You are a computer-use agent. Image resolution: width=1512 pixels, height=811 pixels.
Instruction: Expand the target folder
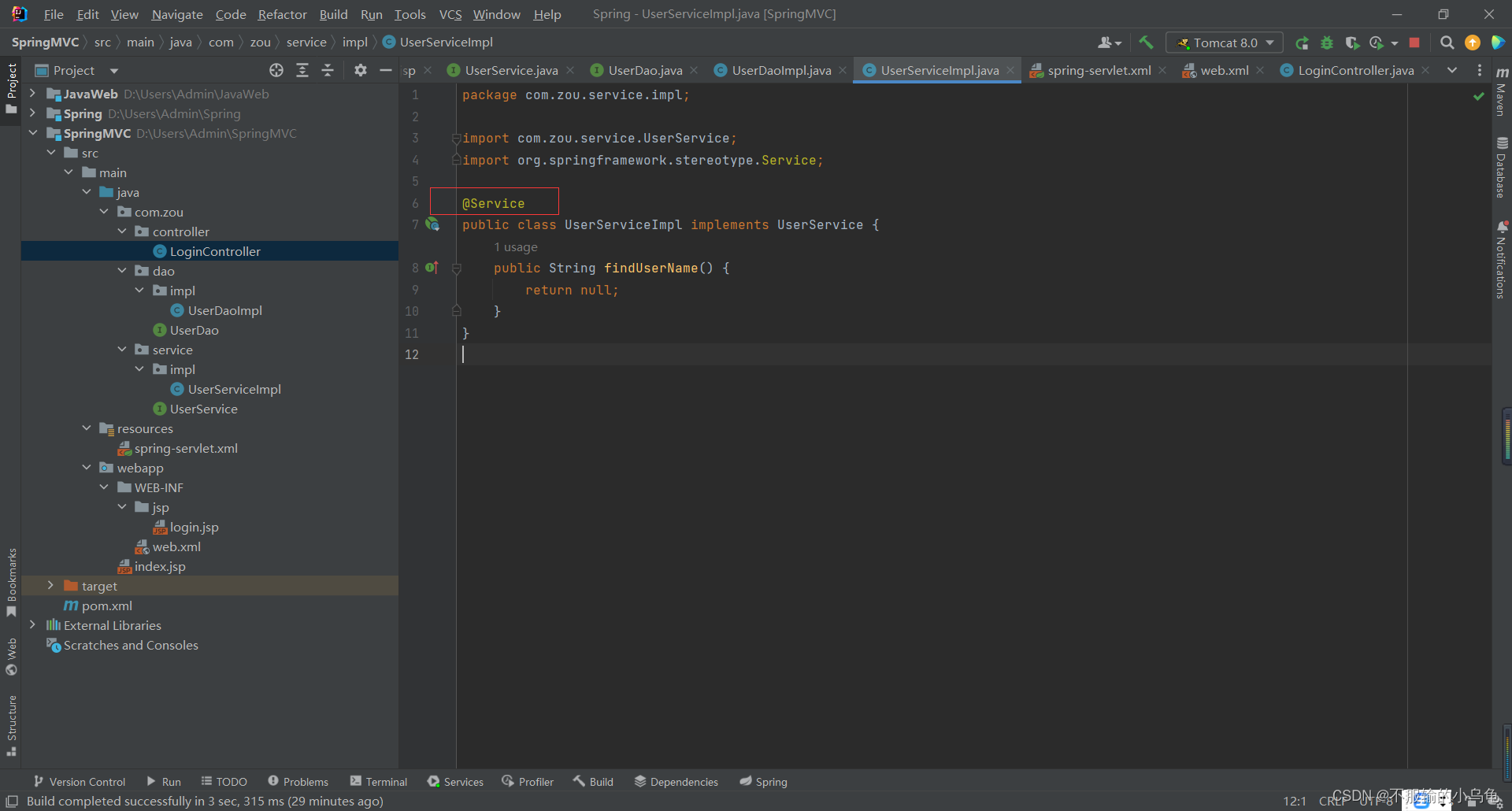click(50, 586)
